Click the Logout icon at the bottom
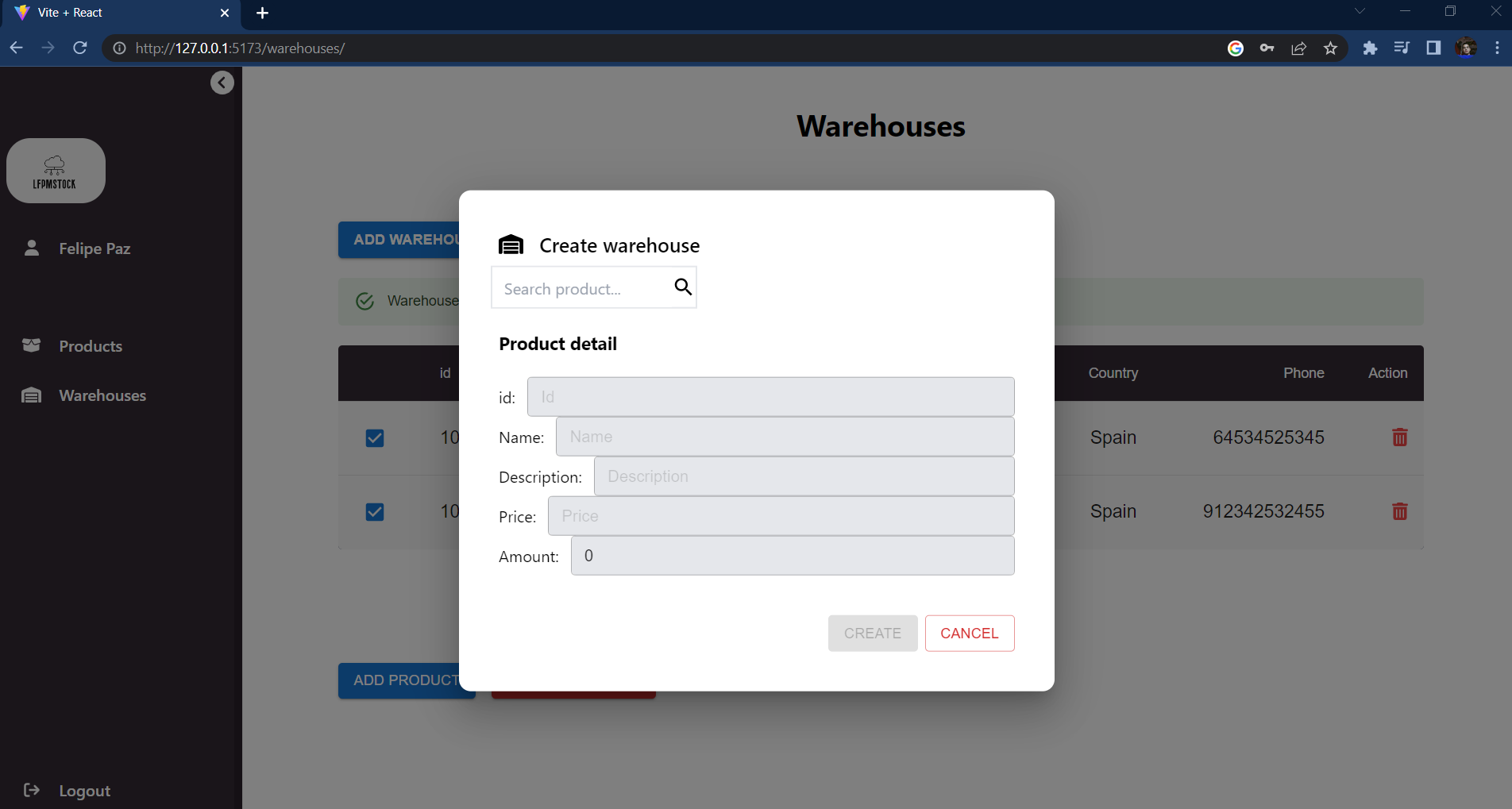 point(31,790)
